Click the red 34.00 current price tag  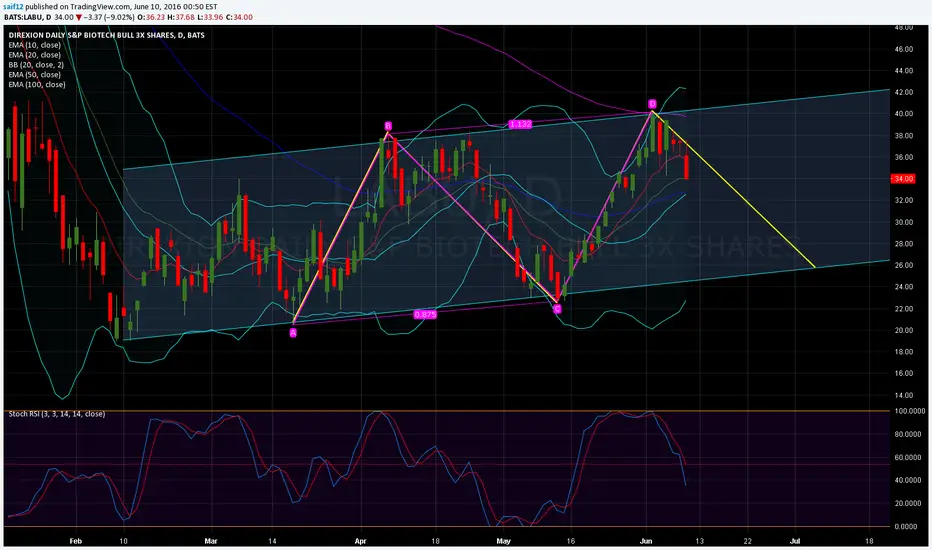click(903, 178)
